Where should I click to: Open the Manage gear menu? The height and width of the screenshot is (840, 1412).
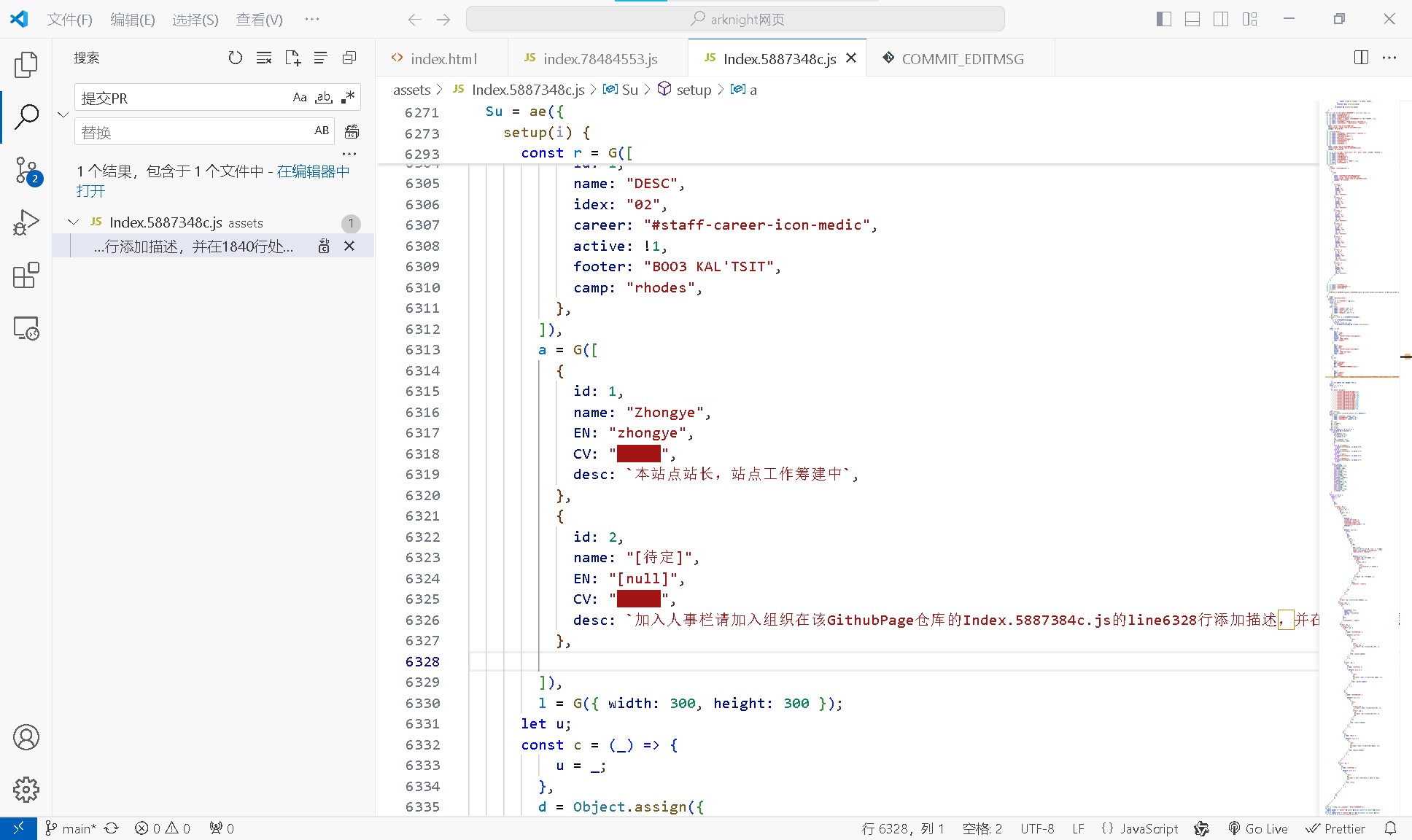pos(26,790)
